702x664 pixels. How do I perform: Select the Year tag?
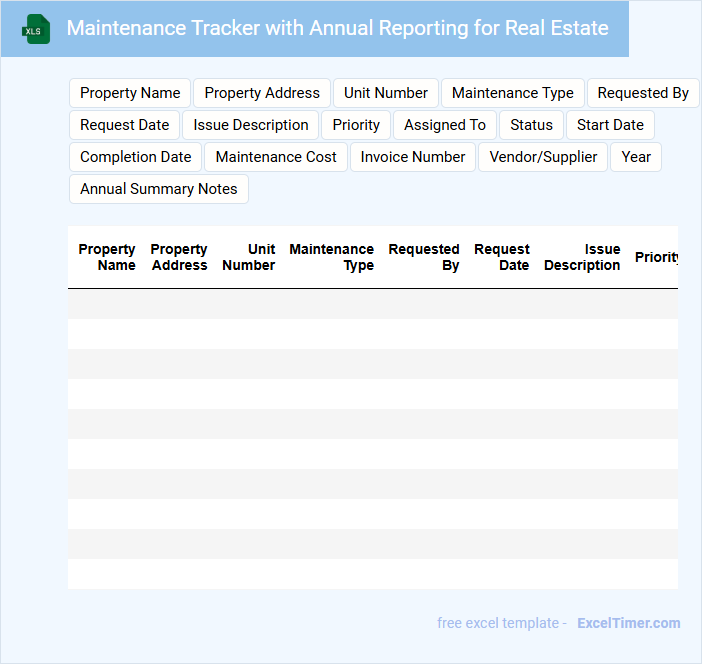[x=636, y=157]
